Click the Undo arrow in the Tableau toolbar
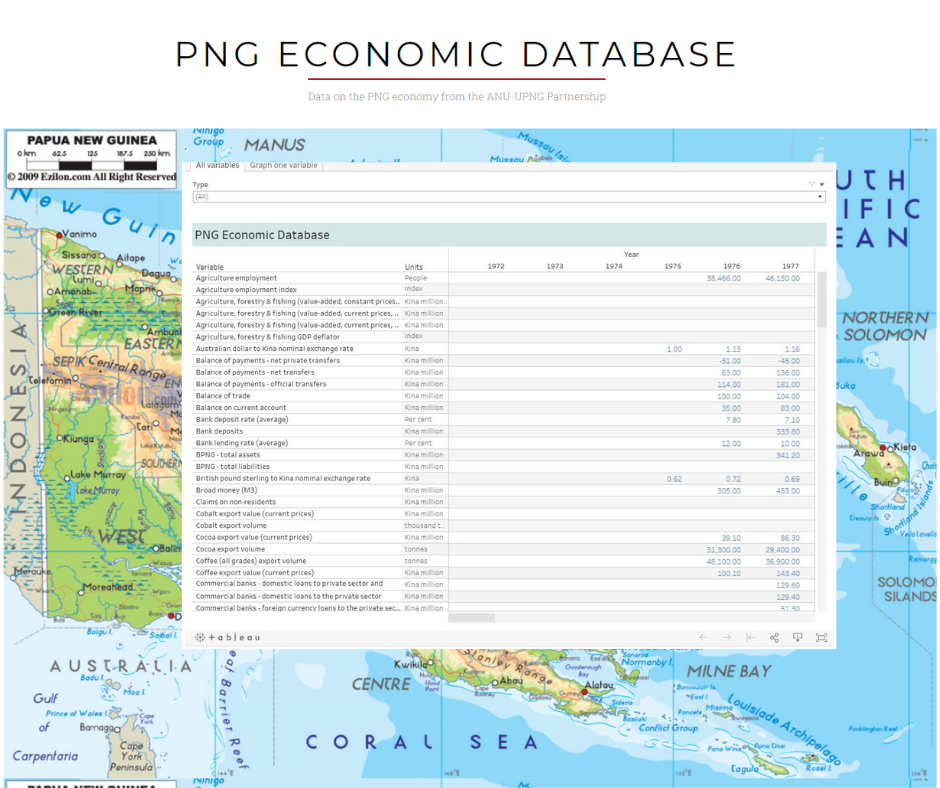The image size is (940, 788). click(703, 637)
